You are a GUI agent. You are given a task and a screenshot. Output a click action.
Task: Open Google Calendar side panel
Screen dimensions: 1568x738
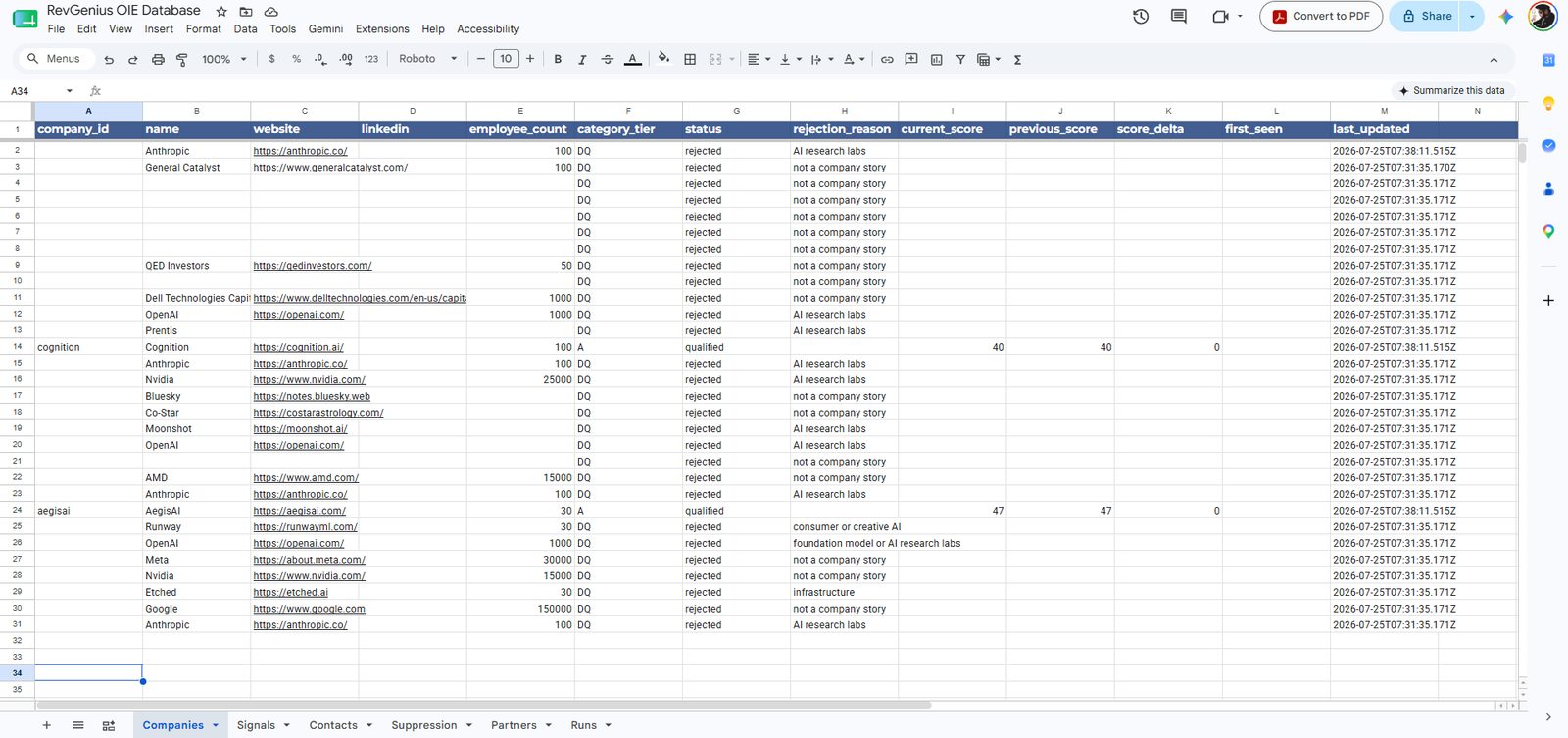[1548, 60]
